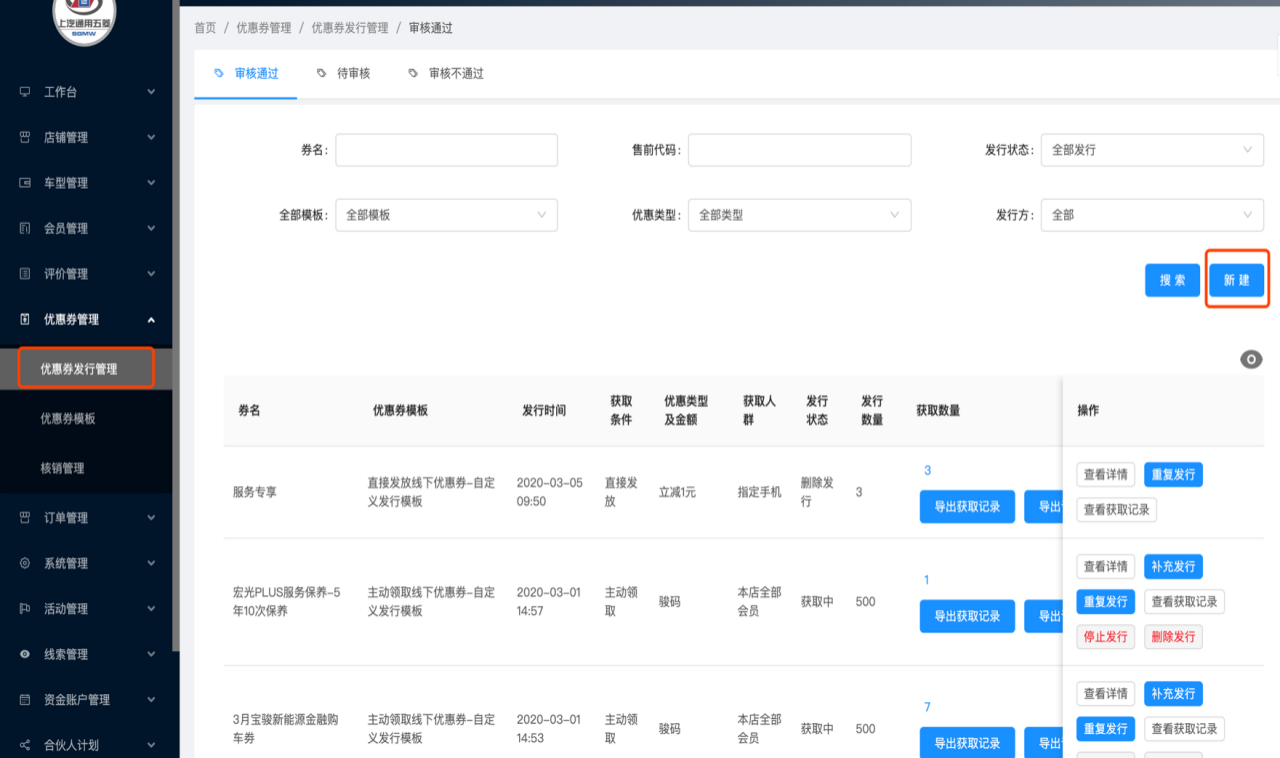Expand the 车型管理 menu chevron

click(x=151, y=183)
